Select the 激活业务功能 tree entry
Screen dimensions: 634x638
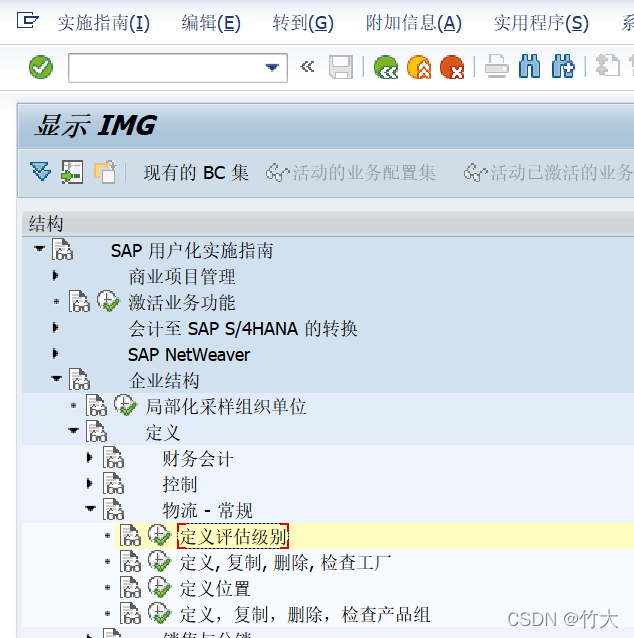(182, 302)
